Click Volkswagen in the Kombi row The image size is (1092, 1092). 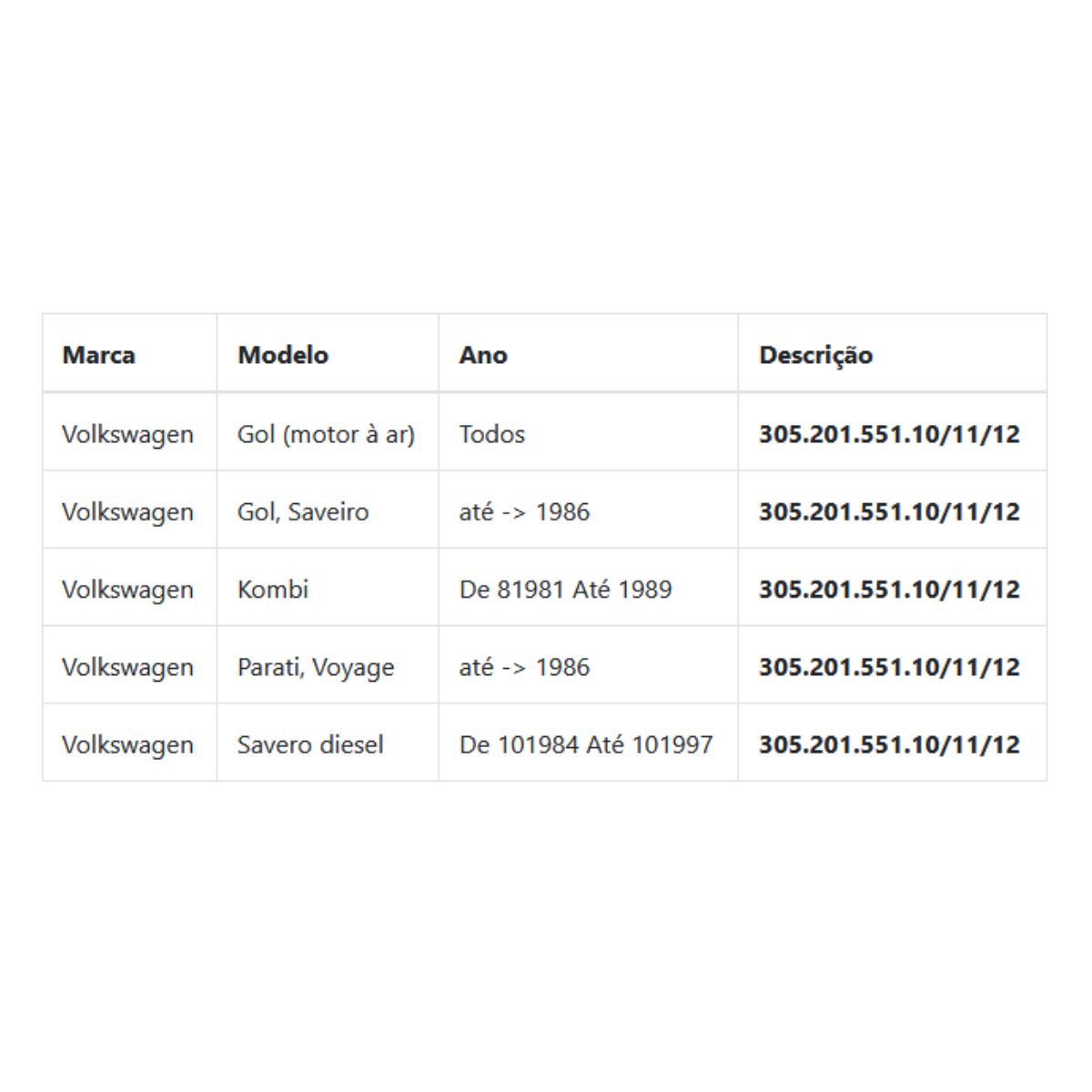(127, 590)
